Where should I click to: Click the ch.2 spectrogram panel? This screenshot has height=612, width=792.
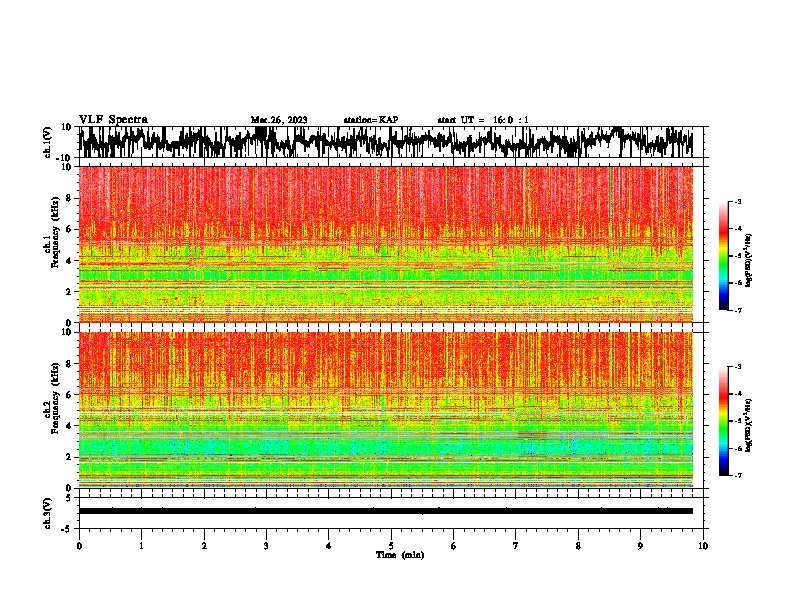coord(386,410)
